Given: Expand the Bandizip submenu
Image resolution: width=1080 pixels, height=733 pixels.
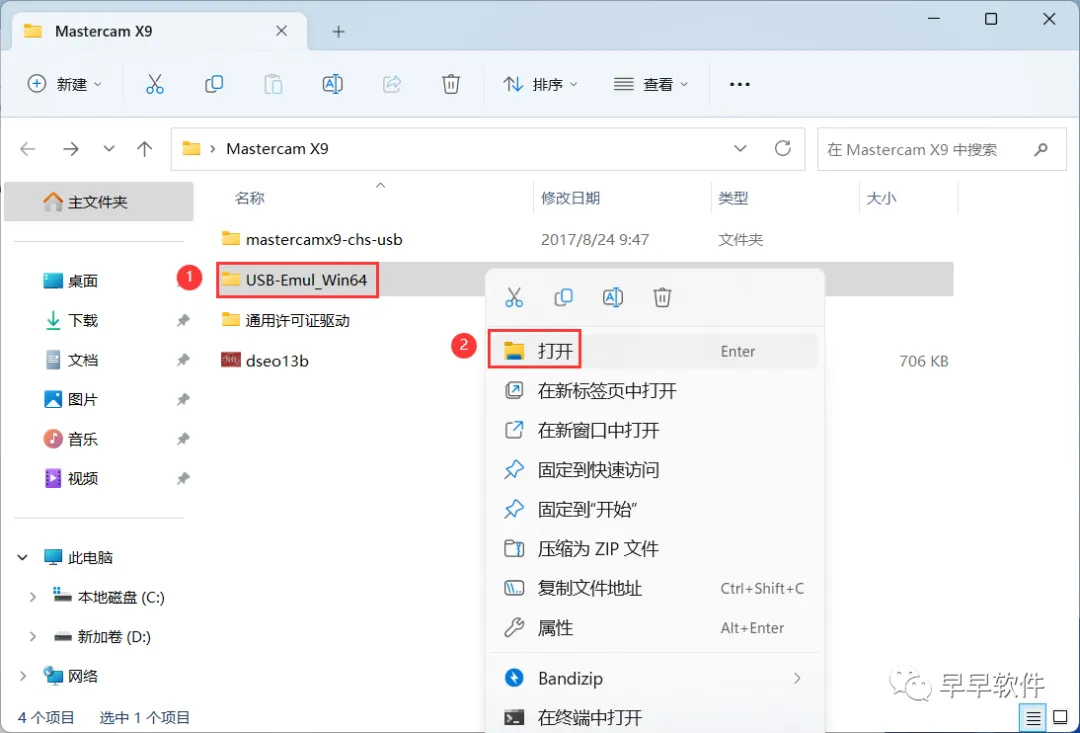Looking at the screenshot, I should pyautogui.click(x=797, y=679).
